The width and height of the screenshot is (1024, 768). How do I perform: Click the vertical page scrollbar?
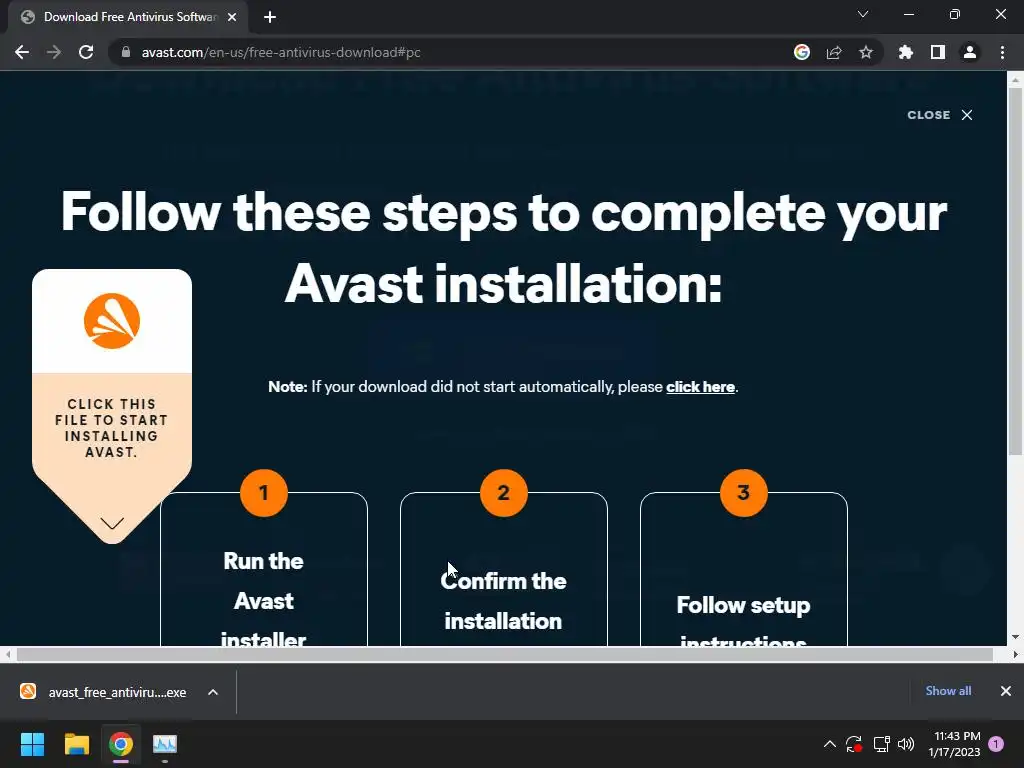(x=1015, y=273)
